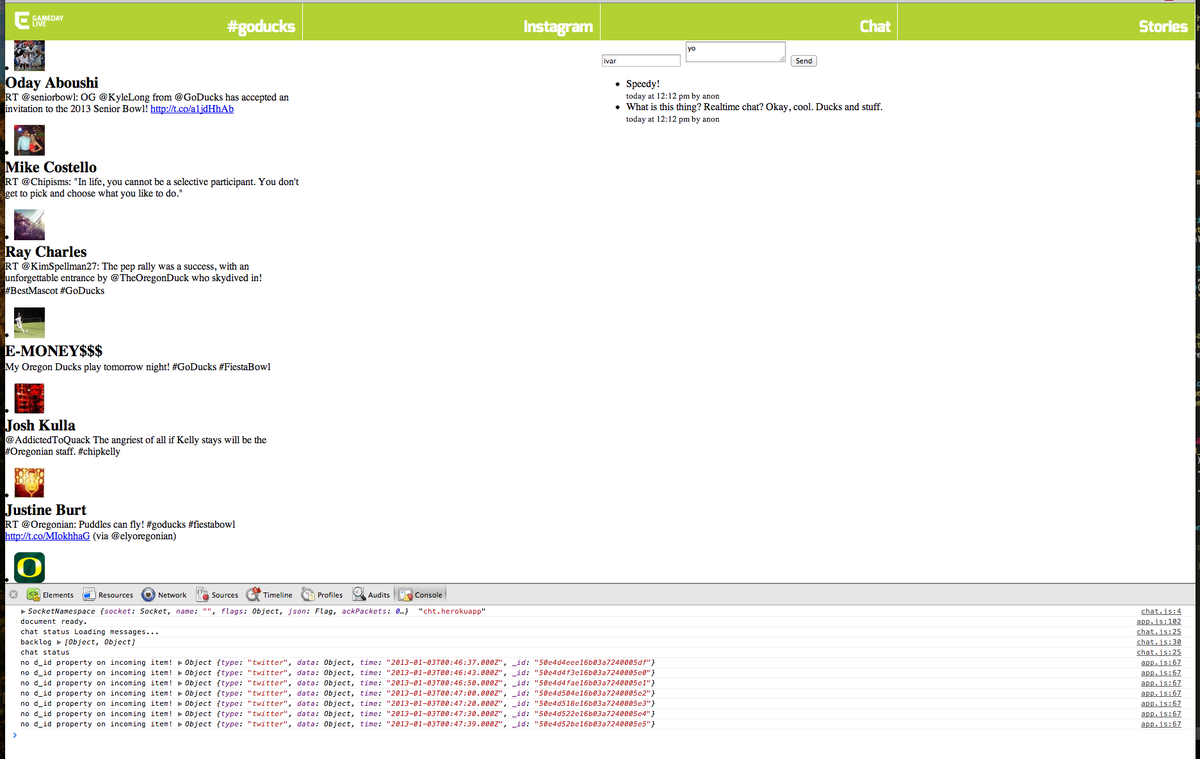Switch to the Instagram column tab
1200x759 pixels.
[x=558, y=27]
